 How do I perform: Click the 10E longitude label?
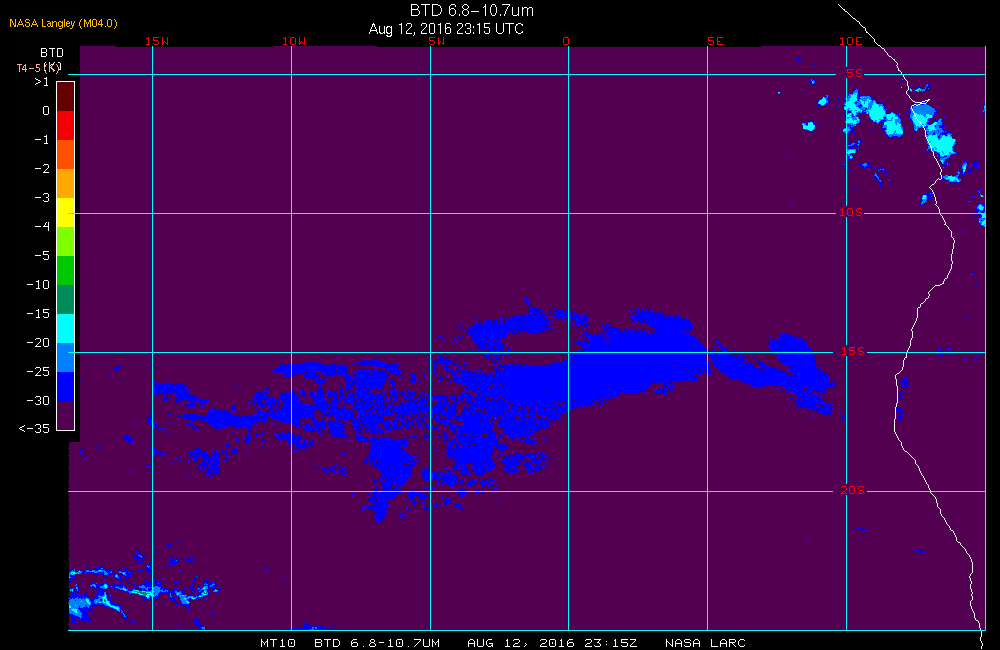coord(850,41)
